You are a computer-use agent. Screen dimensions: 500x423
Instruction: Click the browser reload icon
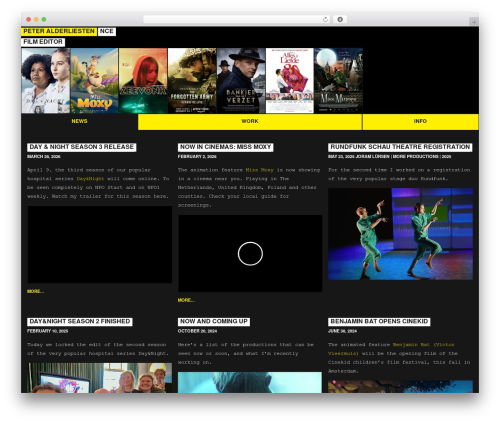pos(325,20)
